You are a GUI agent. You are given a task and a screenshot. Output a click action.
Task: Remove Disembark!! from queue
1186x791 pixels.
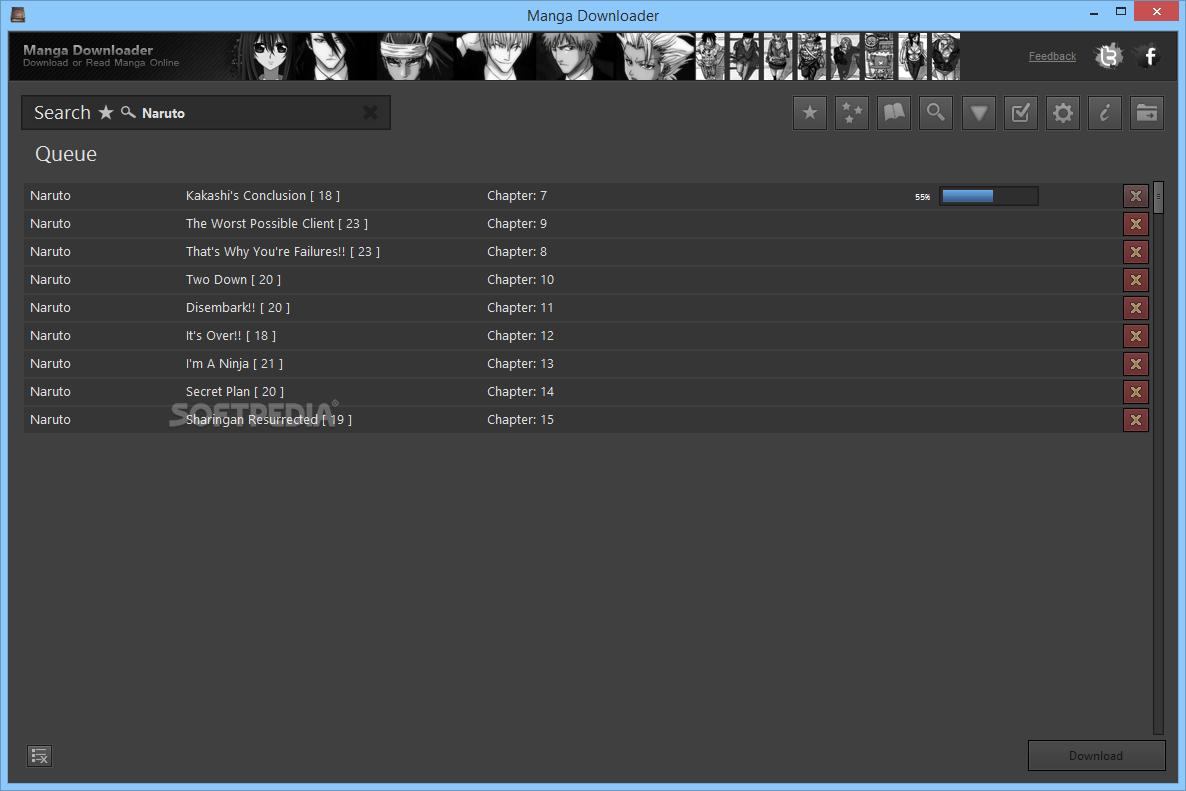[x=1135, y=308]
